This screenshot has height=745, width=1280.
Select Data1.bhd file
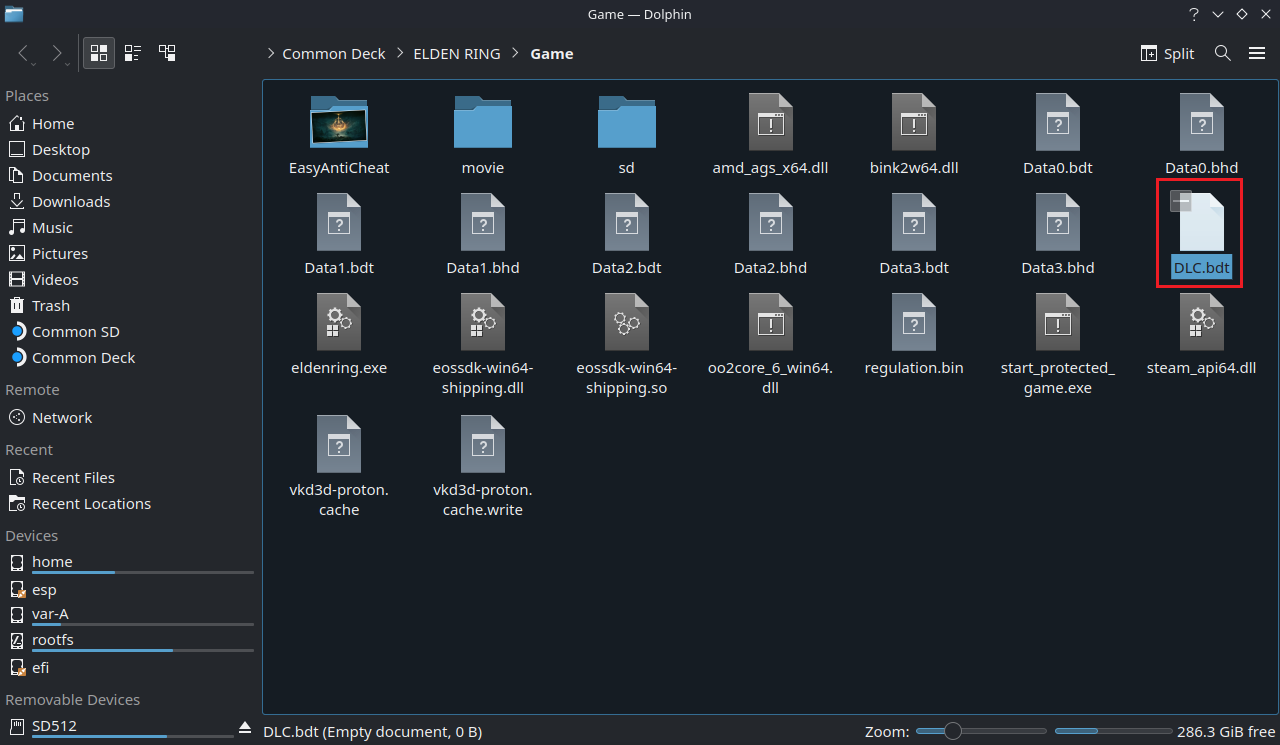(x=483, y=235)
